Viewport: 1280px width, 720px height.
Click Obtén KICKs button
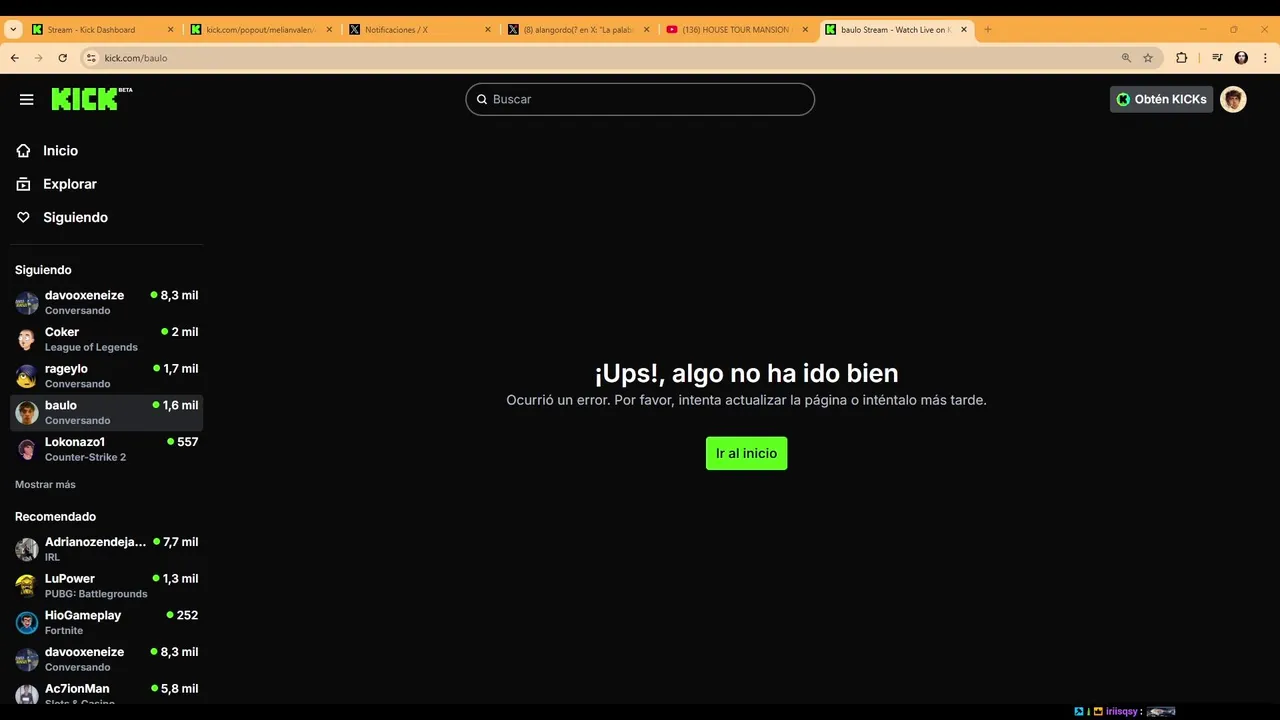[1161, 99]
